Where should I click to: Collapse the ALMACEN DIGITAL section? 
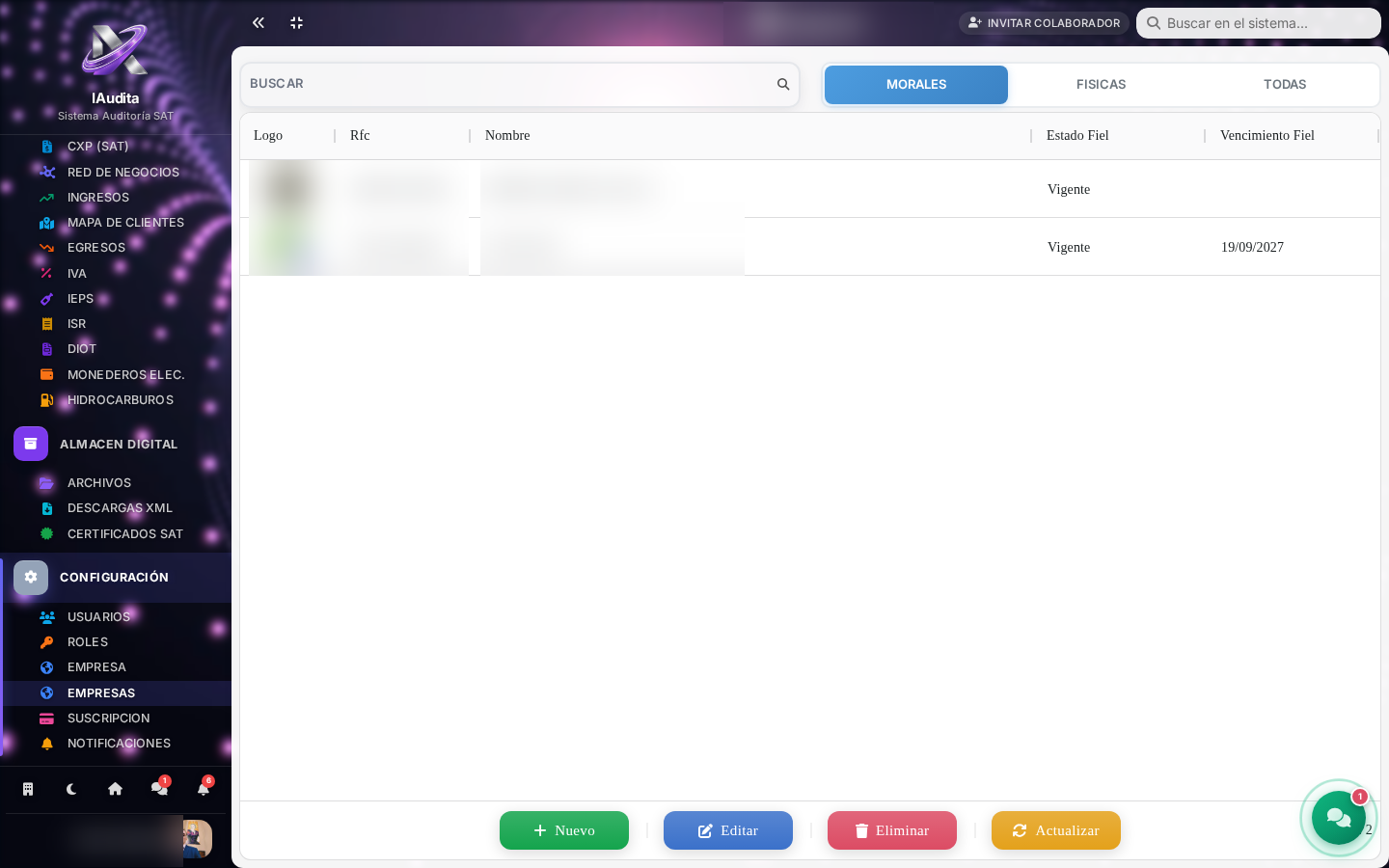(x=116, y=444)
